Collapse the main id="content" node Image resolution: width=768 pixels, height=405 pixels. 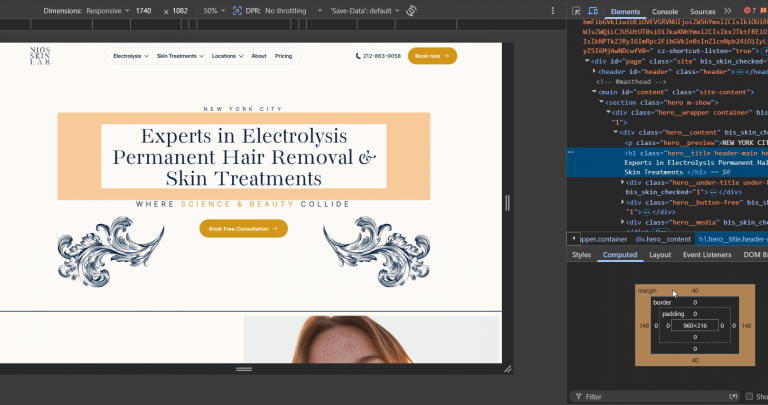click(x=594, y=92)
